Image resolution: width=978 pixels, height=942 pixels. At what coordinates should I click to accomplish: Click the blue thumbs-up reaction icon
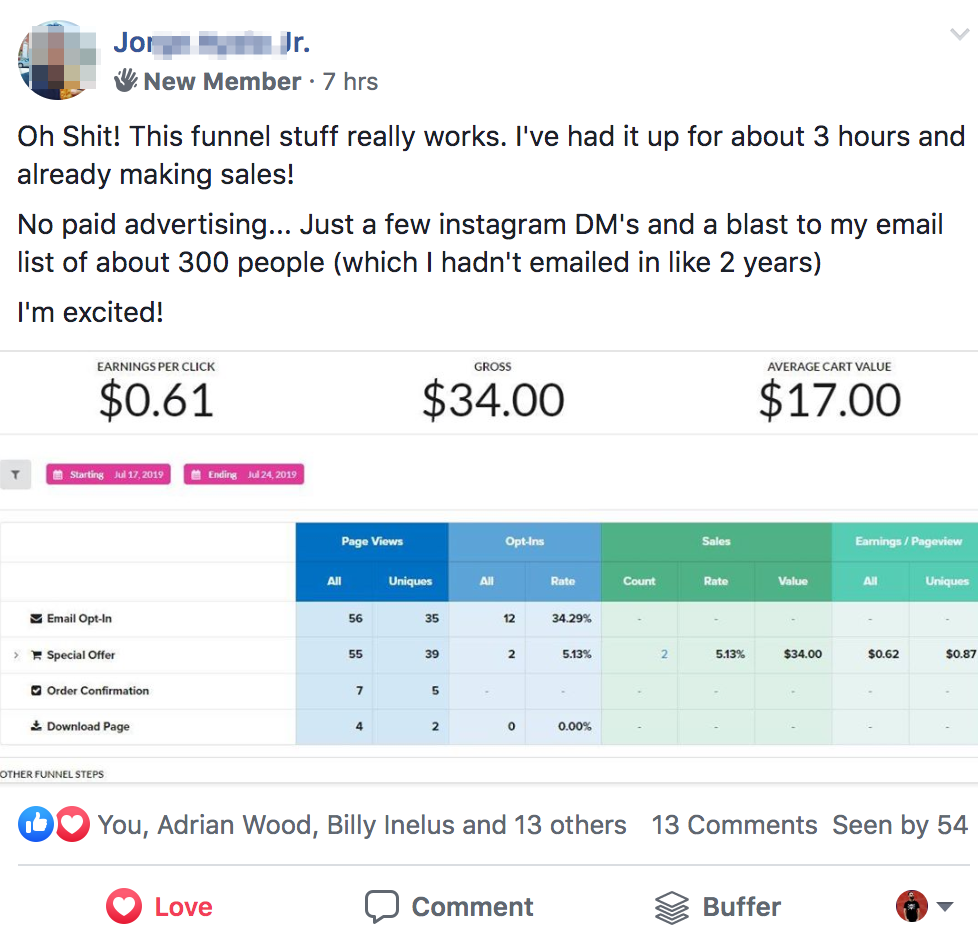(36, 824)
